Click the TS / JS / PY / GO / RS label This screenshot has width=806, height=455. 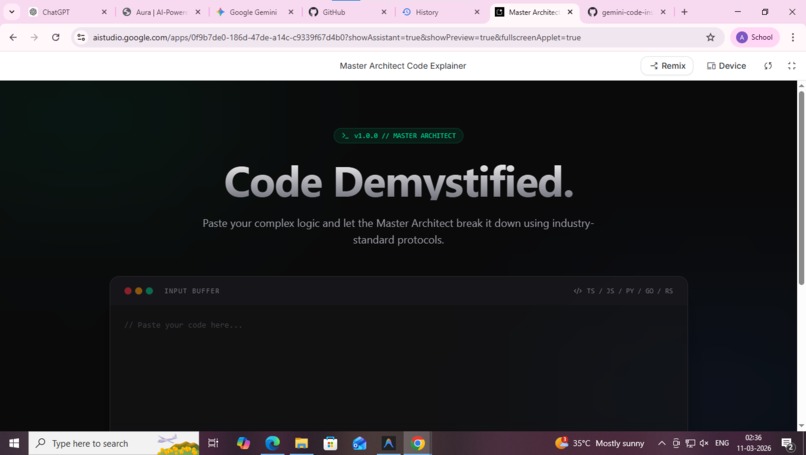pos(623,291)
